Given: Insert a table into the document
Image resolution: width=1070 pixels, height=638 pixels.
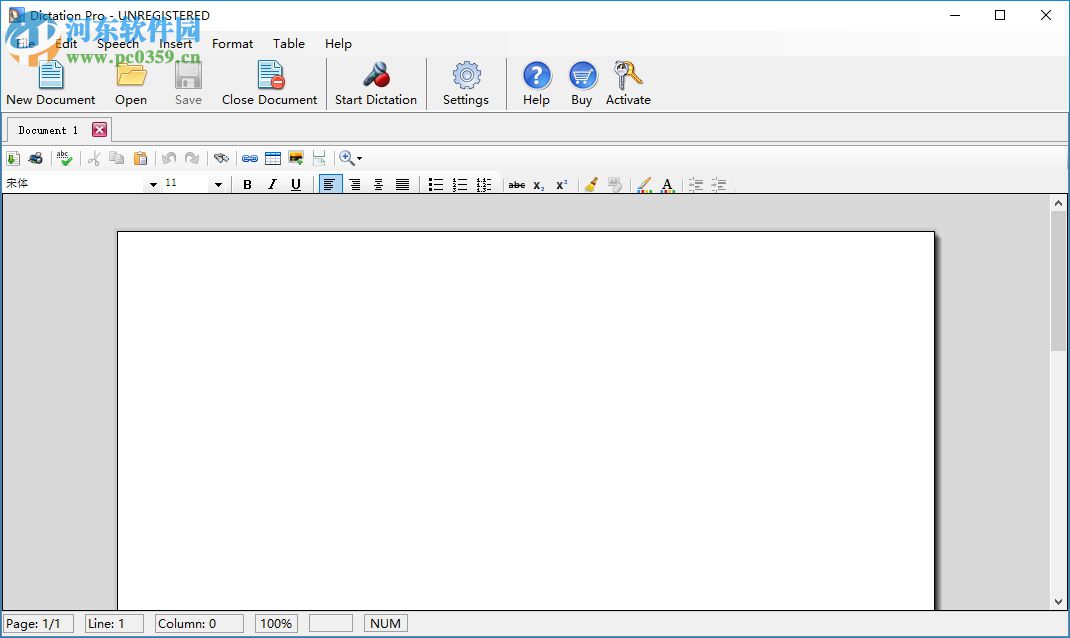Looking at the screenshot, I should point(272,157).
